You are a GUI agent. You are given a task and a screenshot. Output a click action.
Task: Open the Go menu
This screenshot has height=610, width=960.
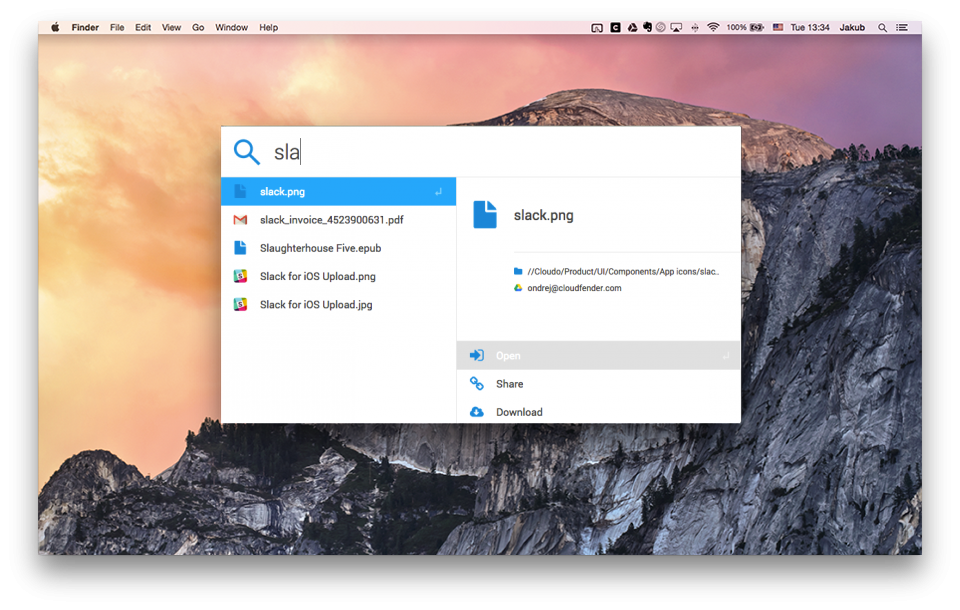(198, 28)
